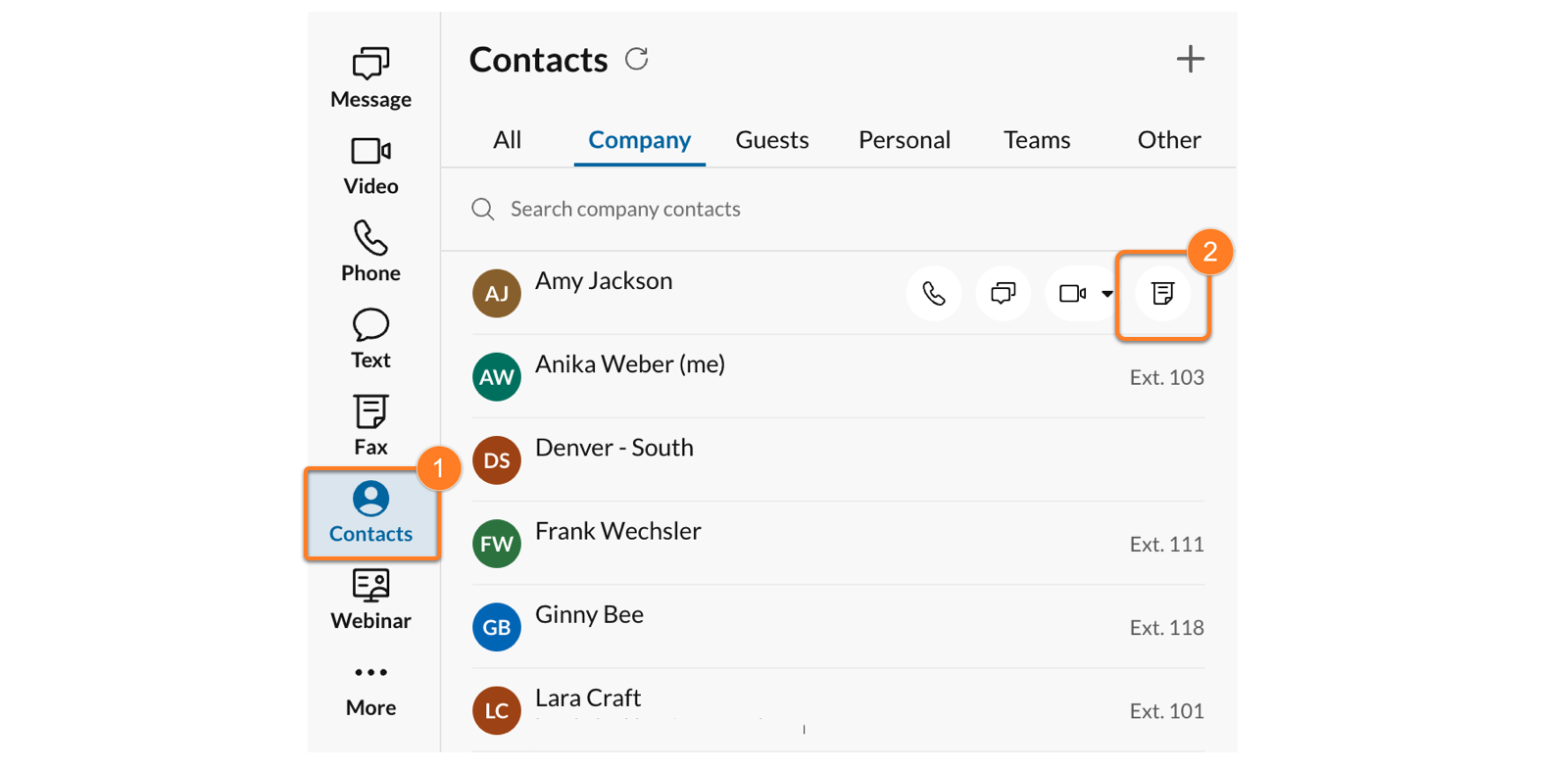Click the AJ avatar
Viewport: 1568px width, 770px height.
pyautogui.click(x=497, y=293)
